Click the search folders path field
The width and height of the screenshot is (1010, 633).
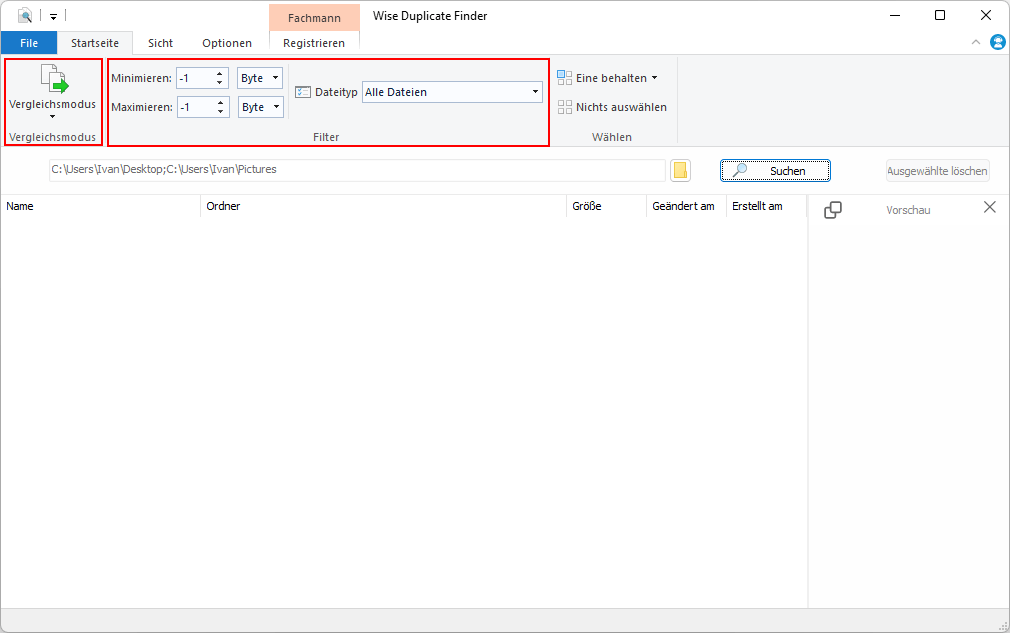pyautogui.click(x=357, y=170)
